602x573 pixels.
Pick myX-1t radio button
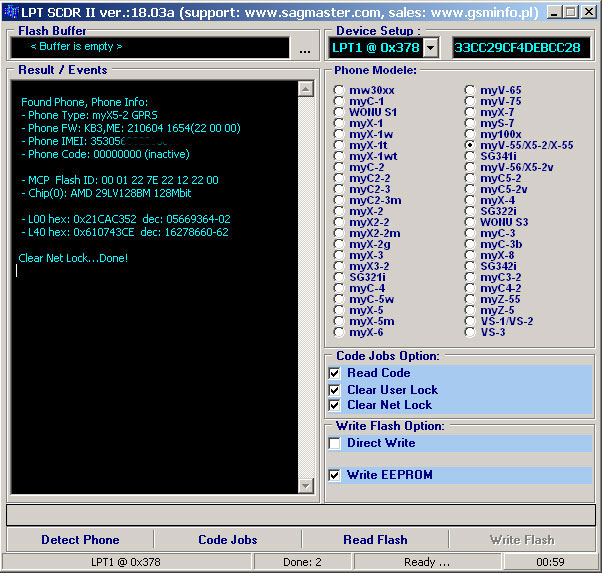coord(339,145)
